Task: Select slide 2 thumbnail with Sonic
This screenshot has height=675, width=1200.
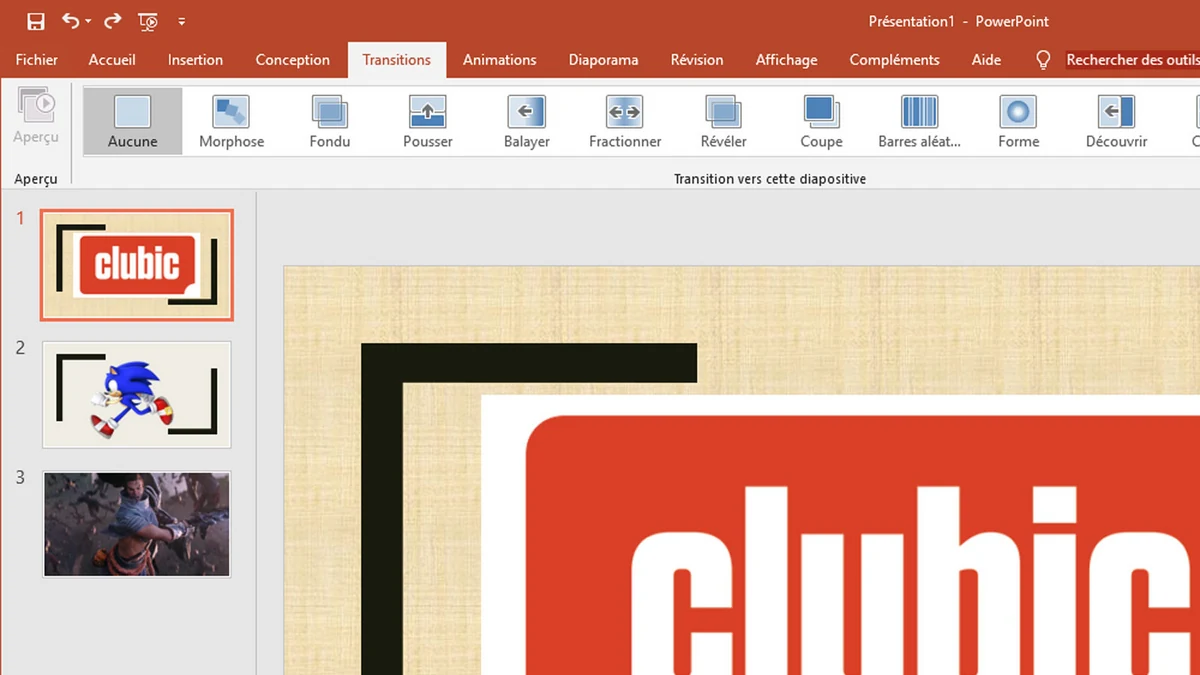Action: click(x=137, y=395)
